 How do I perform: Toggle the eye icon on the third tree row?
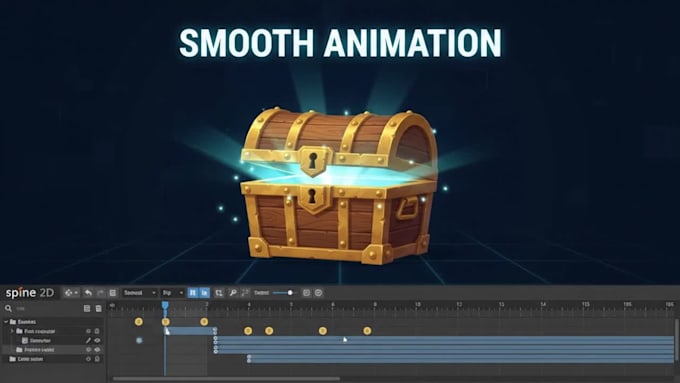pos(97,340)
